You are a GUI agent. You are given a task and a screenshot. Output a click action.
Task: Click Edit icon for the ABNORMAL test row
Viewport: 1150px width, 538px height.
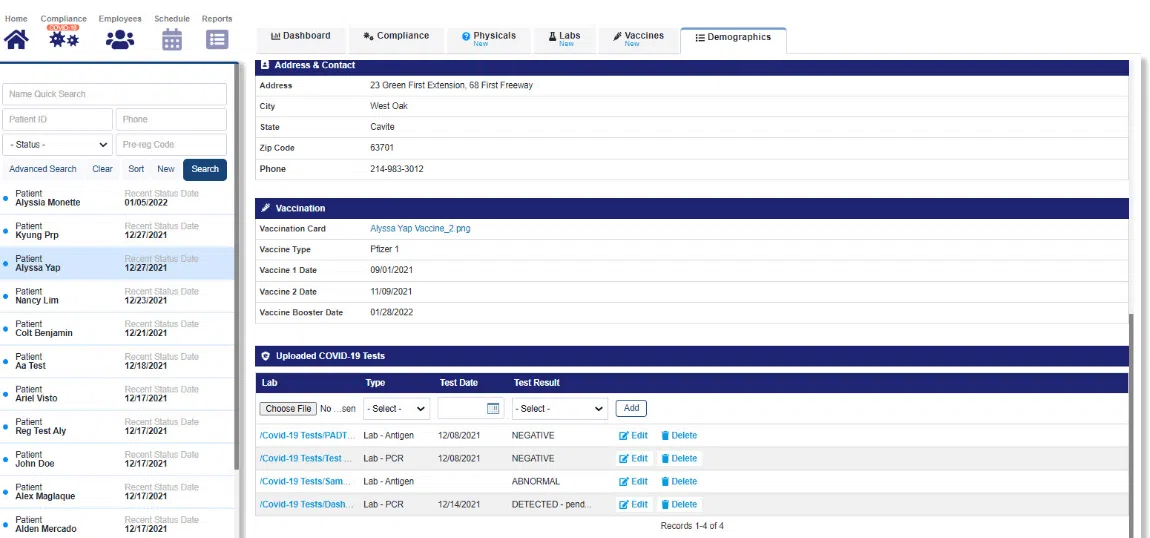[633, 481]
